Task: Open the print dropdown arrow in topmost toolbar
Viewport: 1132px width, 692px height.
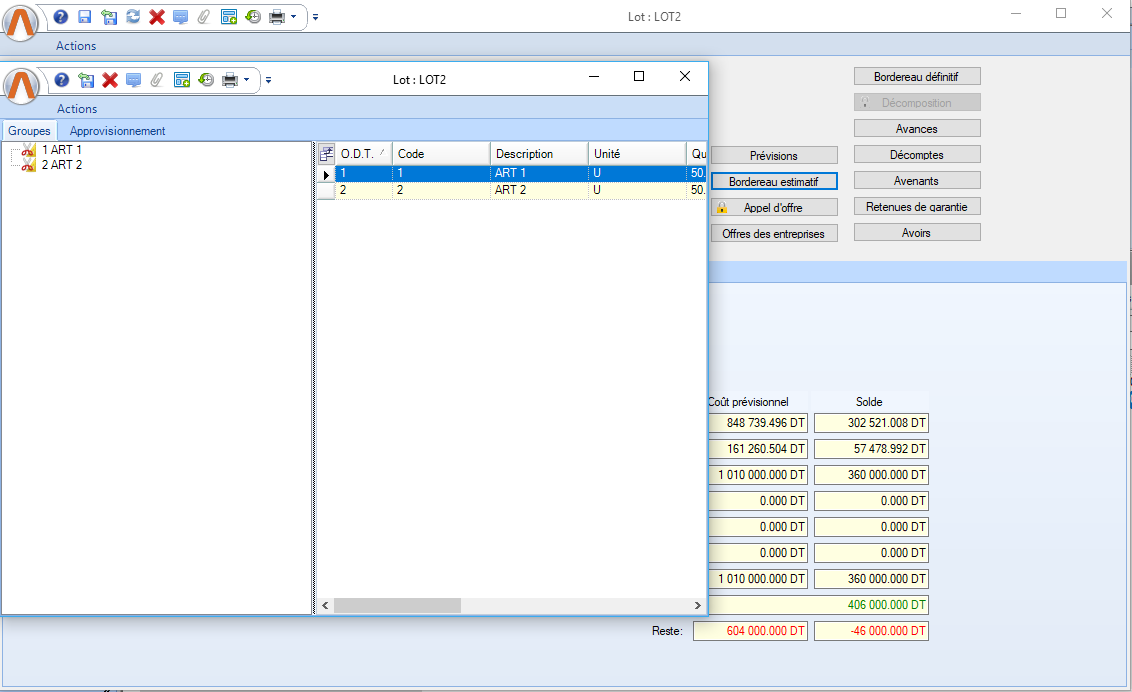Action: point(293,17)
